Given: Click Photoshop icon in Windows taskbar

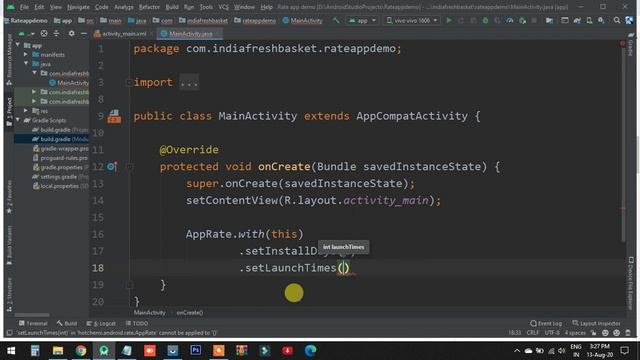Looking at the screenshot, I should click(196, 350).
